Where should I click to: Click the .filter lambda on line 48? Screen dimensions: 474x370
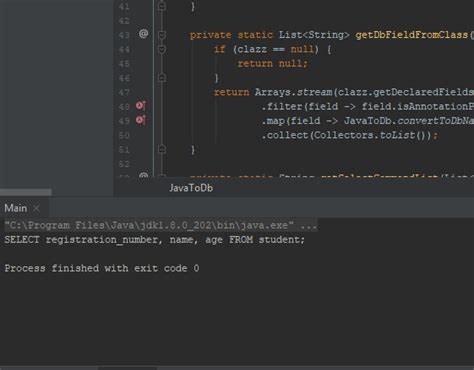click(367, 107)
